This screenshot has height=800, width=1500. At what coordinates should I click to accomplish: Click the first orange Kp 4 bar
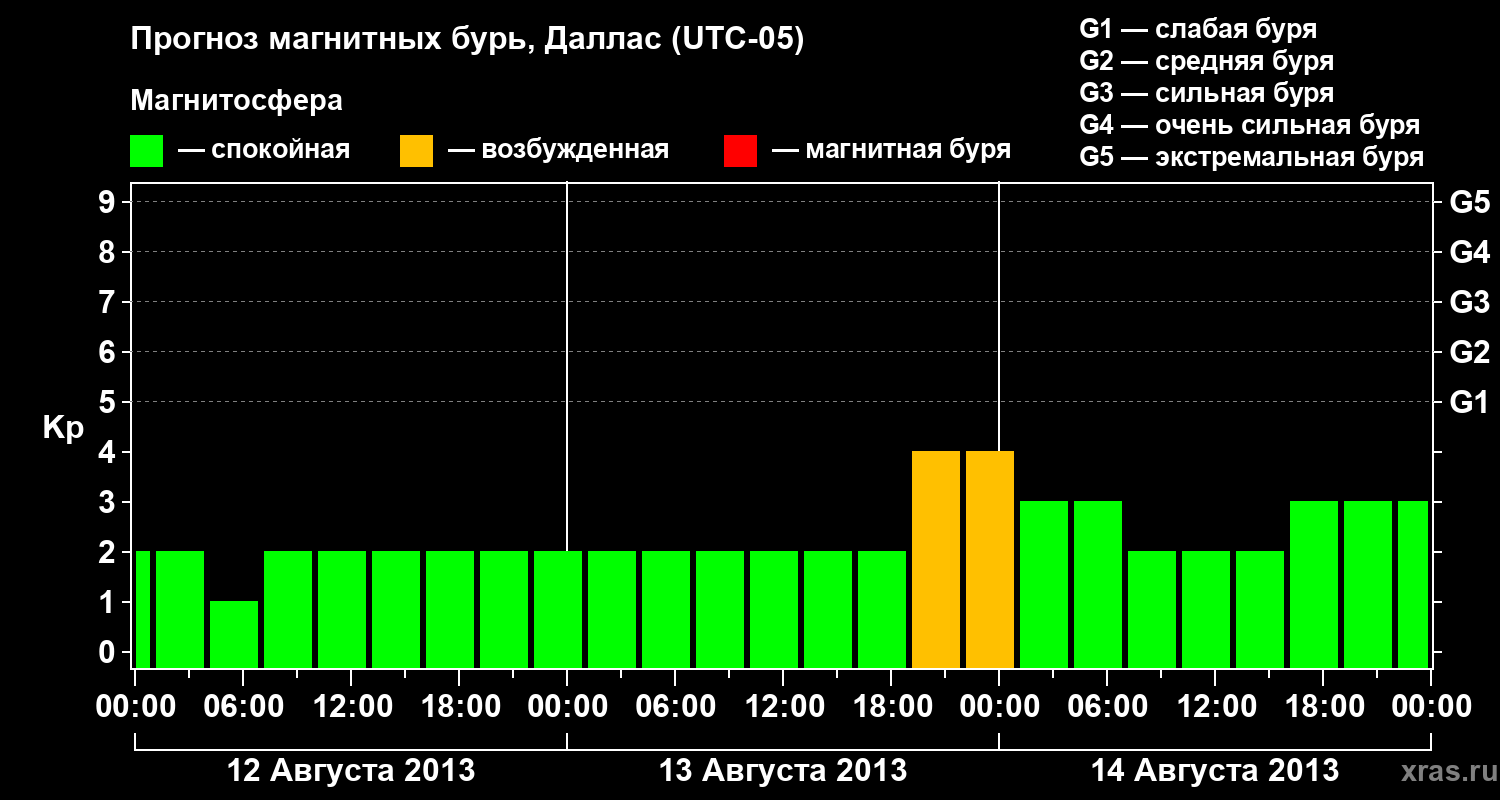pos(936,559)
